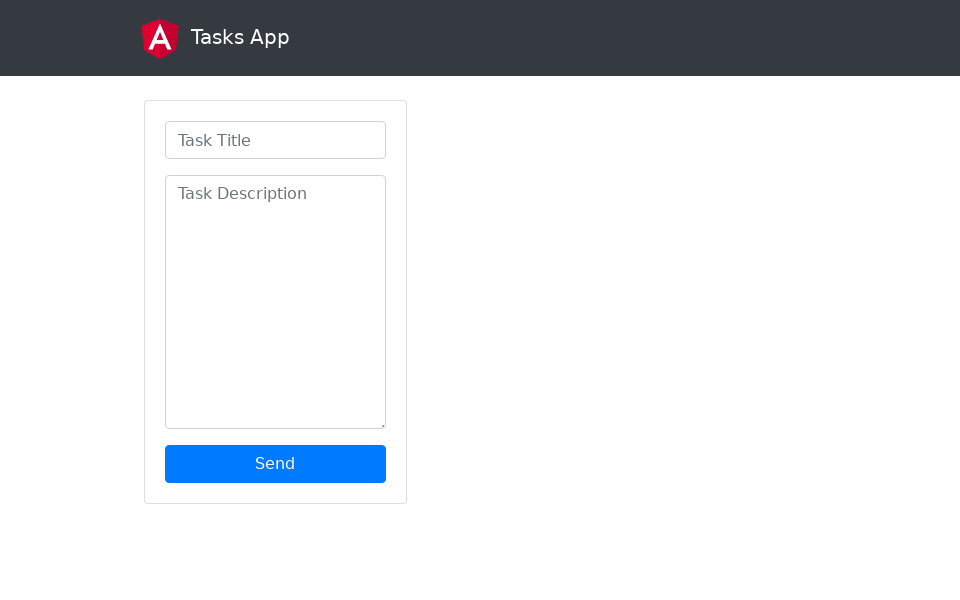This screenshot has height=600, width=960.
Task: Click the Send label text on the button
Action: click(x=275, y=464)
